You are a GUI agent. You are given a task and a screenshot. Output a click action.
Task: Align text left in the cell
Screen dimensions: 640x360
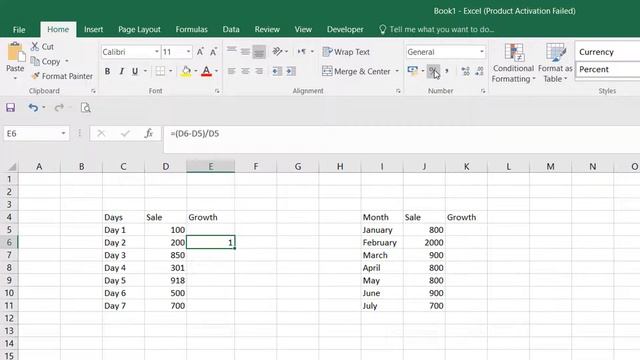click(x=231, y=71)
